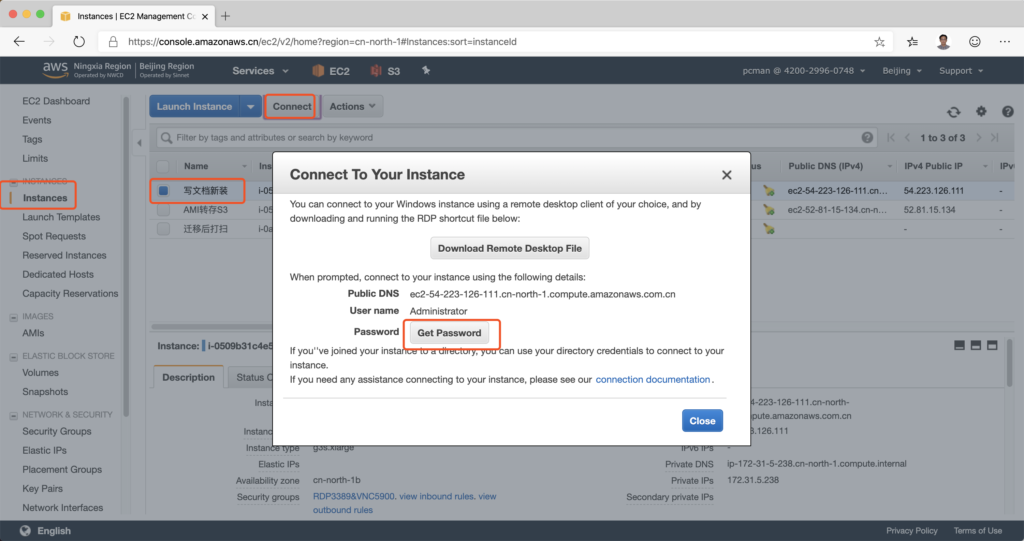
Task: Select the AMI转存S3 instance checkbox
Action: [x=164, y=210]
